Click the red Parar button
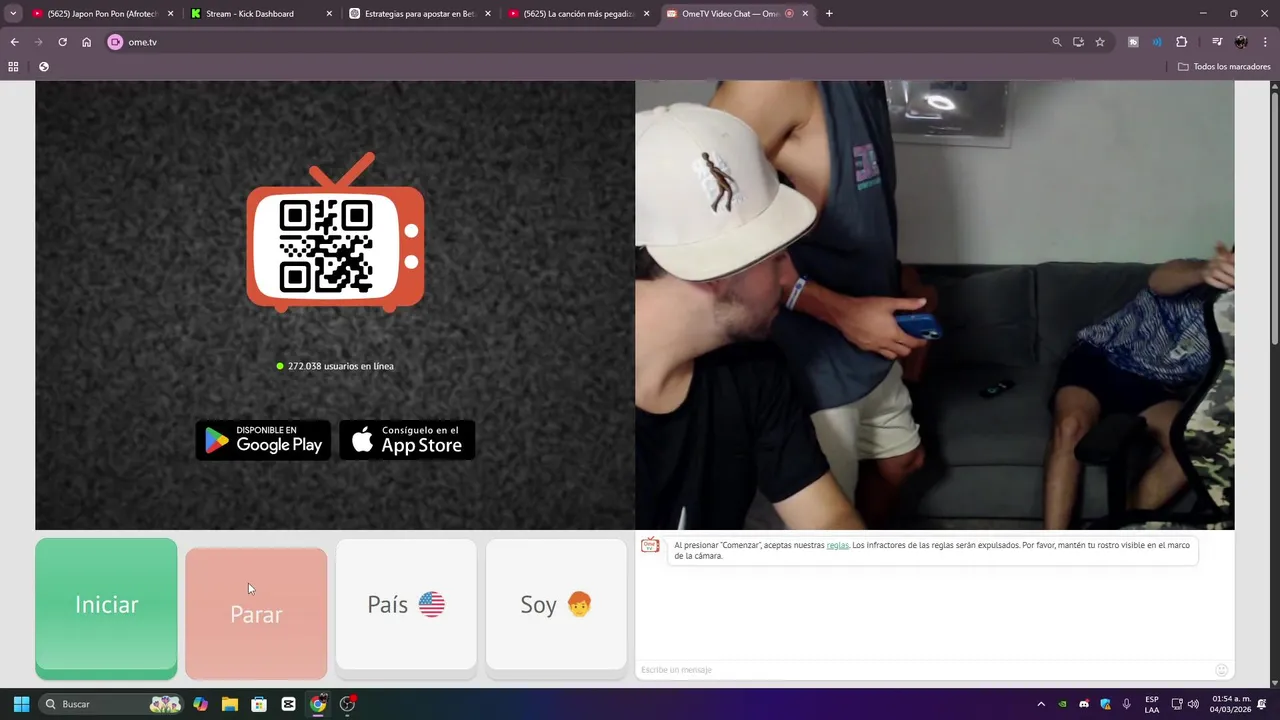Viewport: 1280px width, 720px height. [256, 613]
